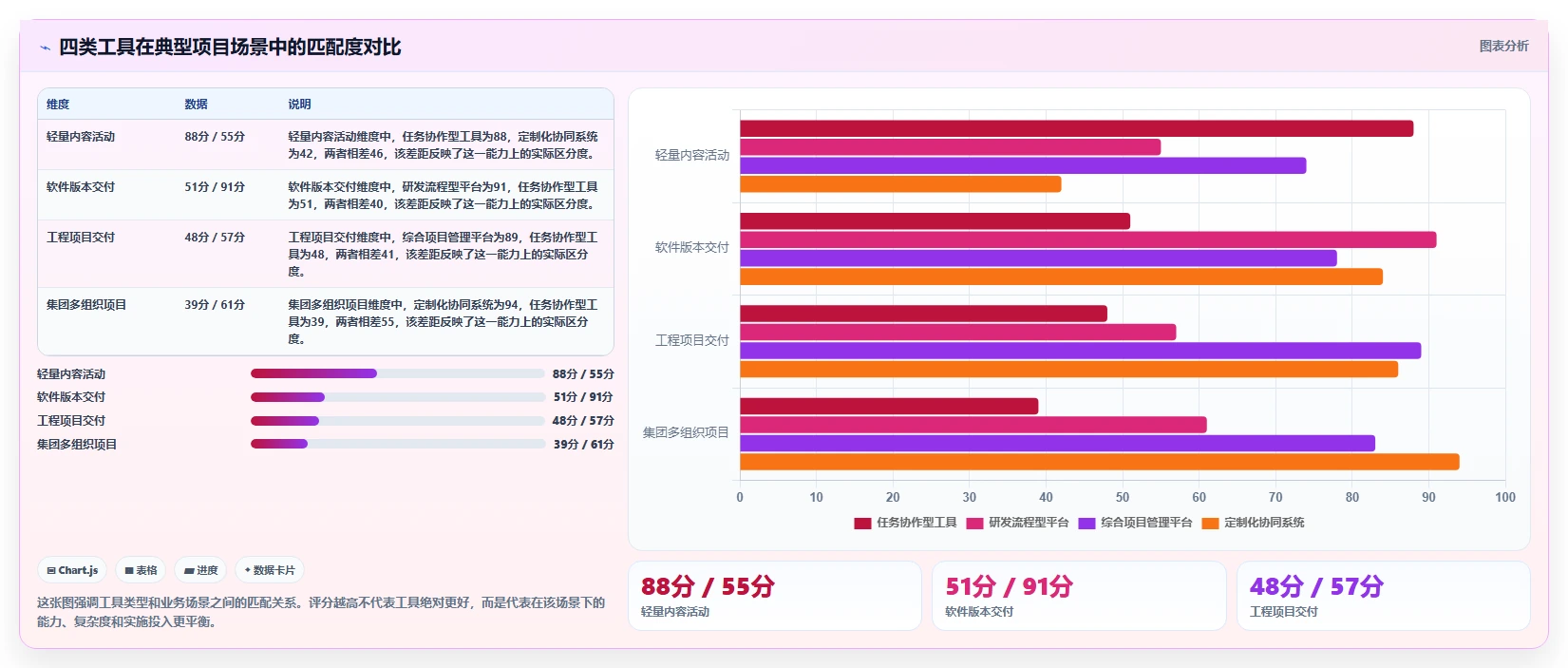Click the 软件版本交付 table row label
The width and height of the screenshot is (1568, 668).
click(x=81, y=187)
